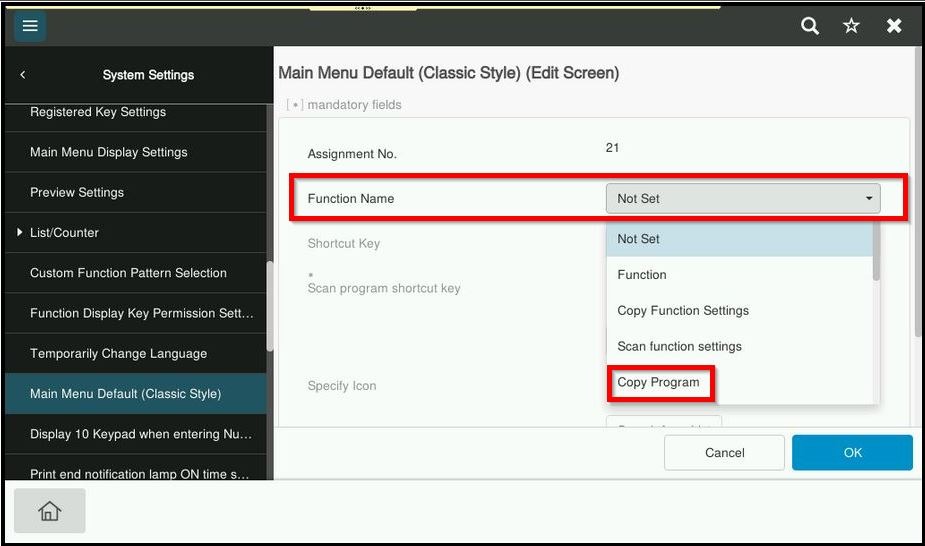Image resolution: width=925 pixels, height=546 pixels.
Task: Click the star favorites icon
Action: [851, 26]
